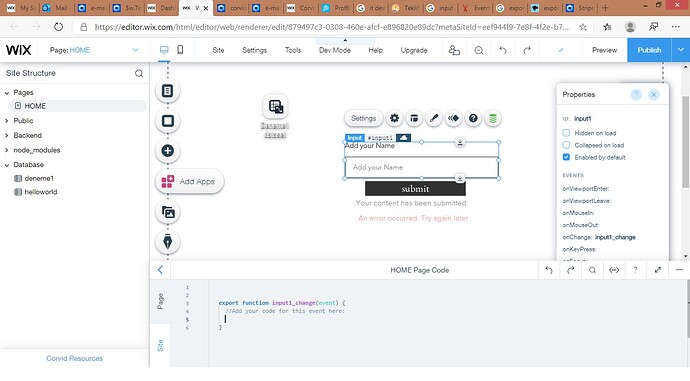Close the Properties panel
This screenshot has height=381, width=690.
(654, 95)
